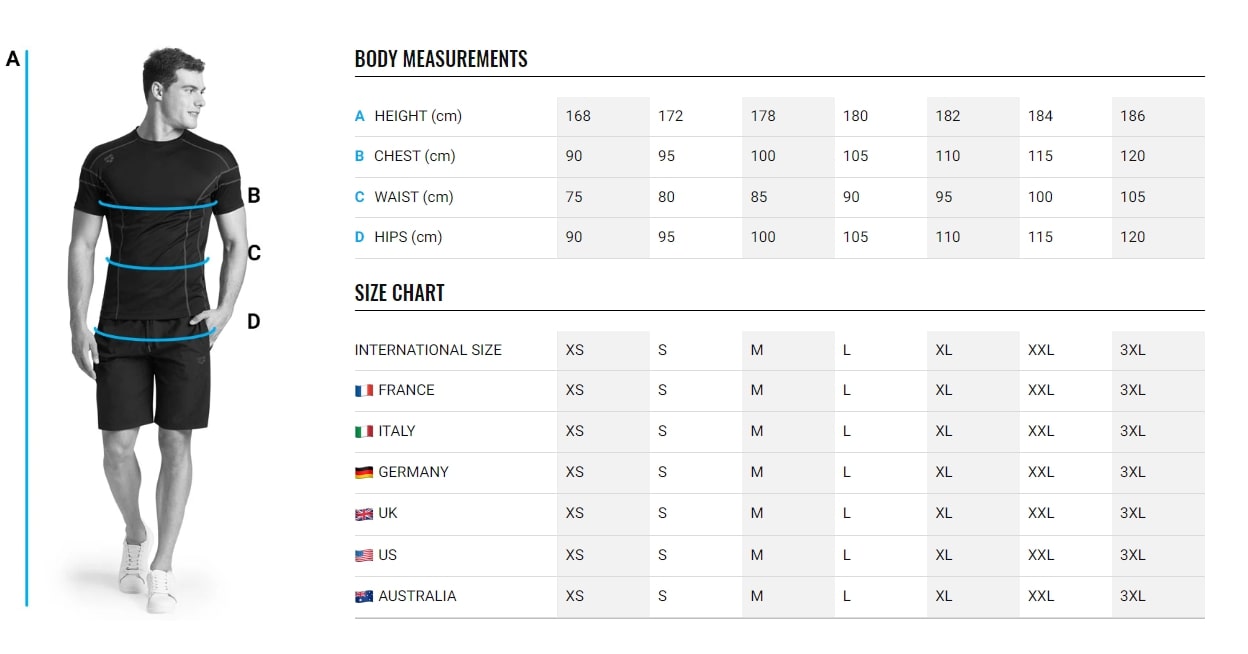Select the CHEST (cm) row label
The height and width of the screenshot is (654, 1248).
414,156
